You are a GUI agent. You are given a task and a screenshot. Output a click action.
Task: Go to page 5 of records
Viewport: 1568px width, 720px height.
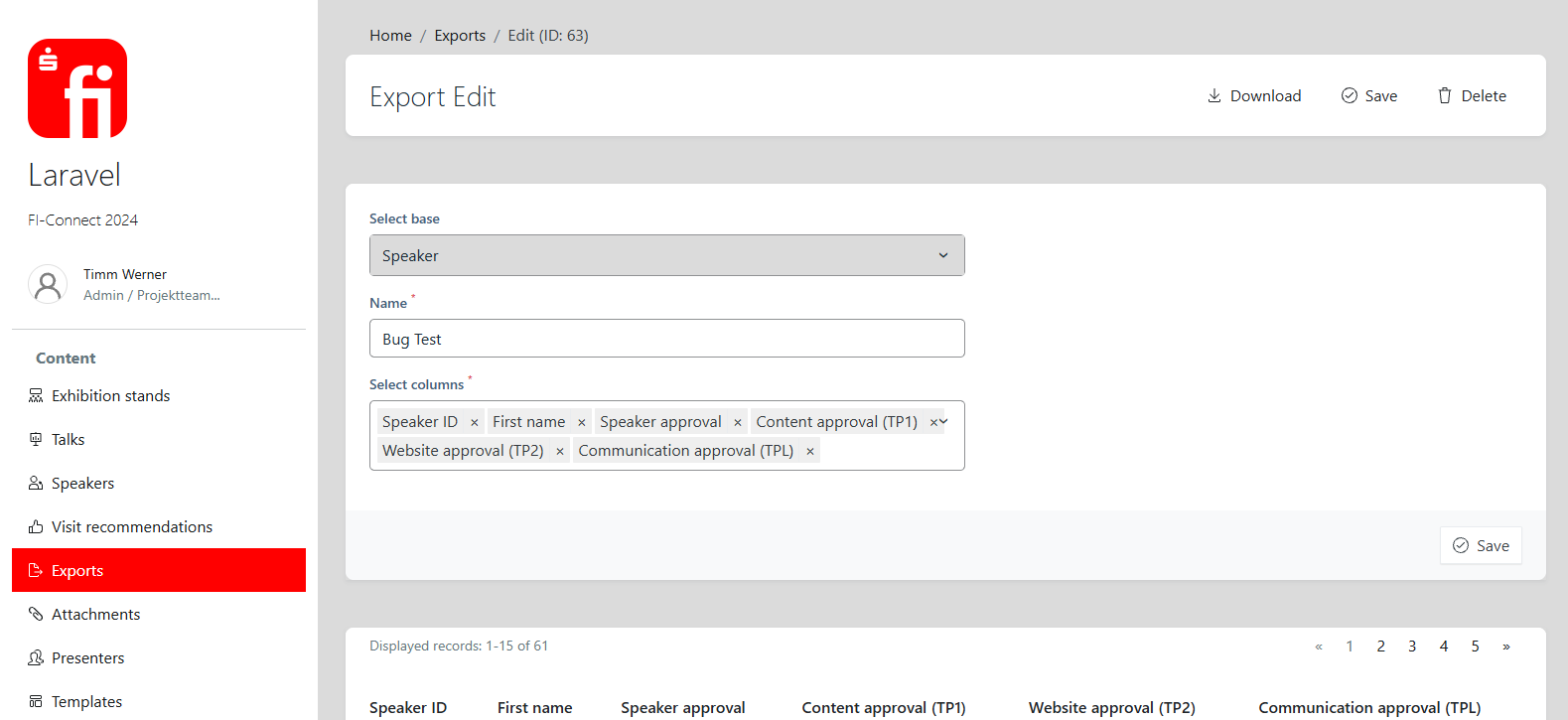1476,647
